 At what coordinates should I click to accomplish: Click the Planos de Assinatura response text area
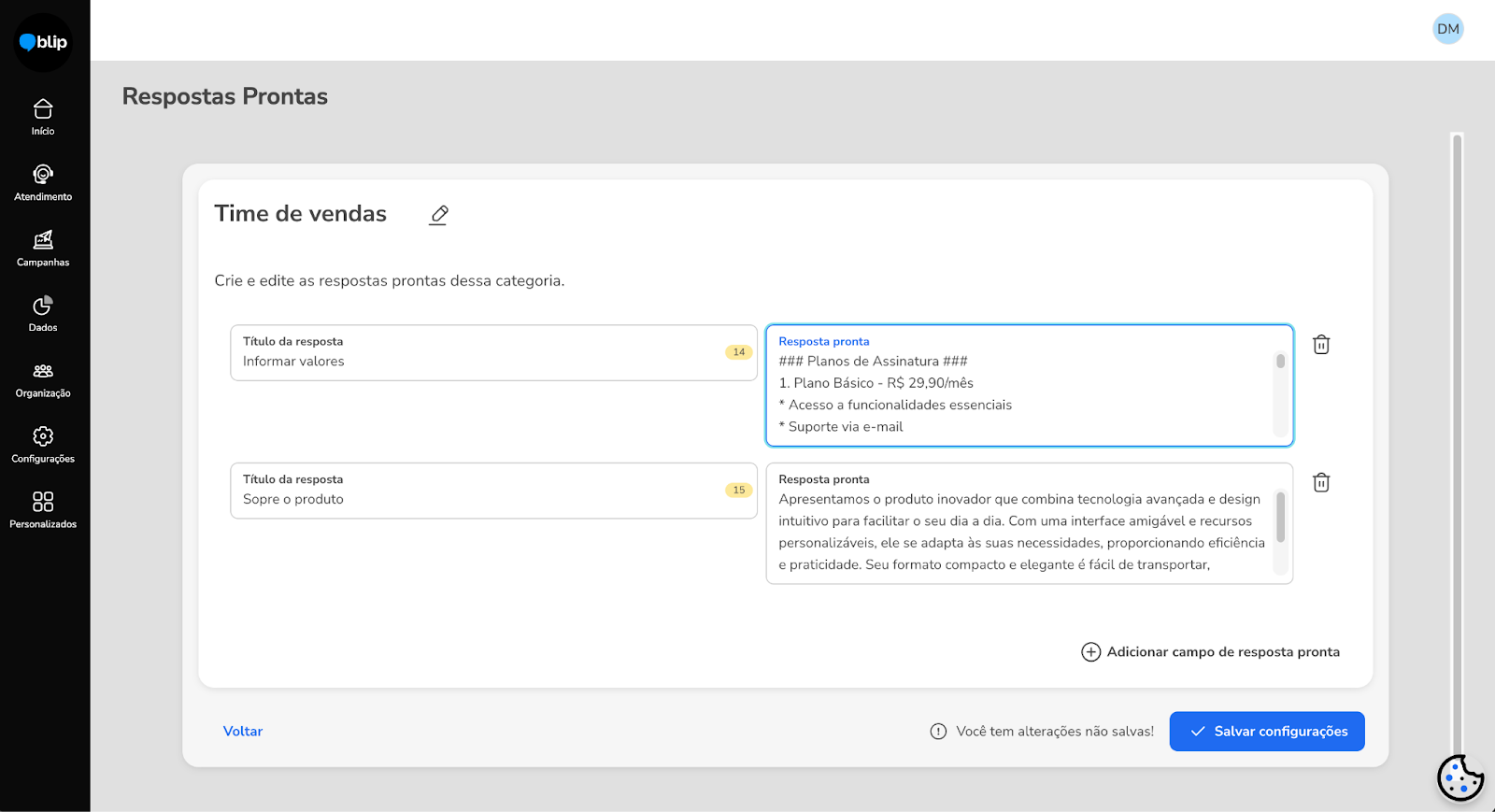(x=1023, y=394)
